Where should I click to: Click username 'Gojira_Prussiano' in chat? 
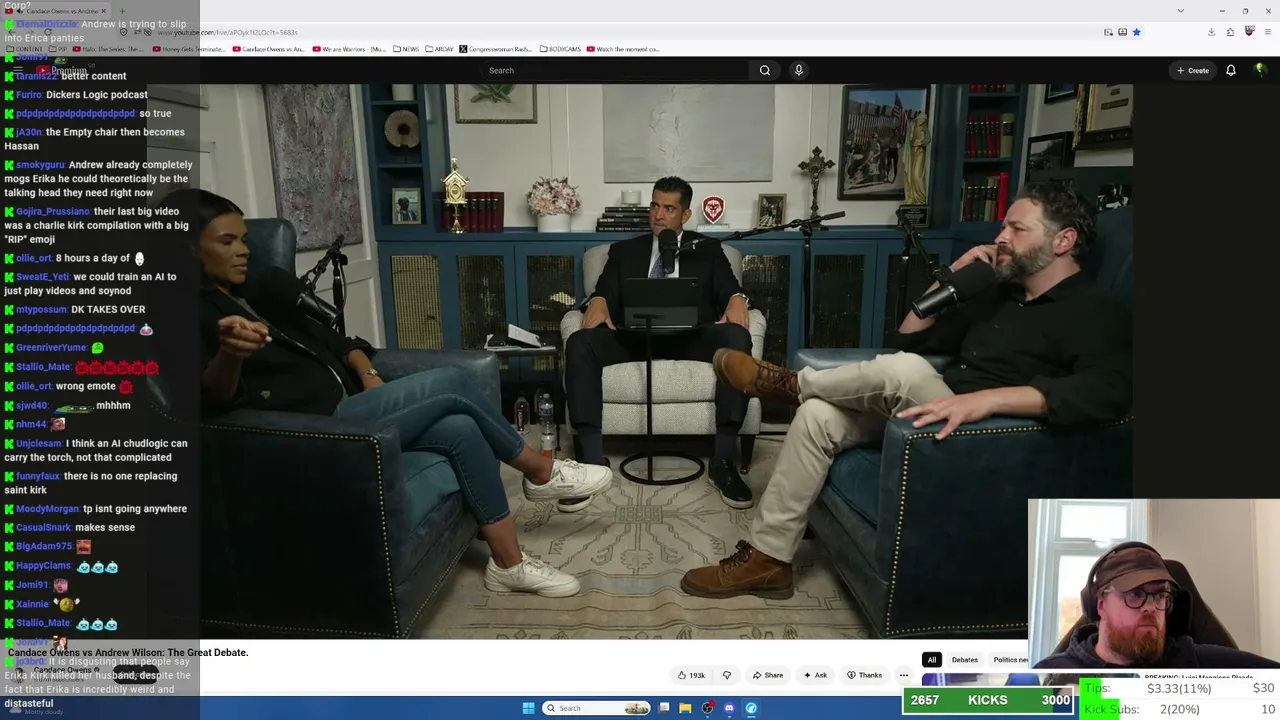click(52, 211)
